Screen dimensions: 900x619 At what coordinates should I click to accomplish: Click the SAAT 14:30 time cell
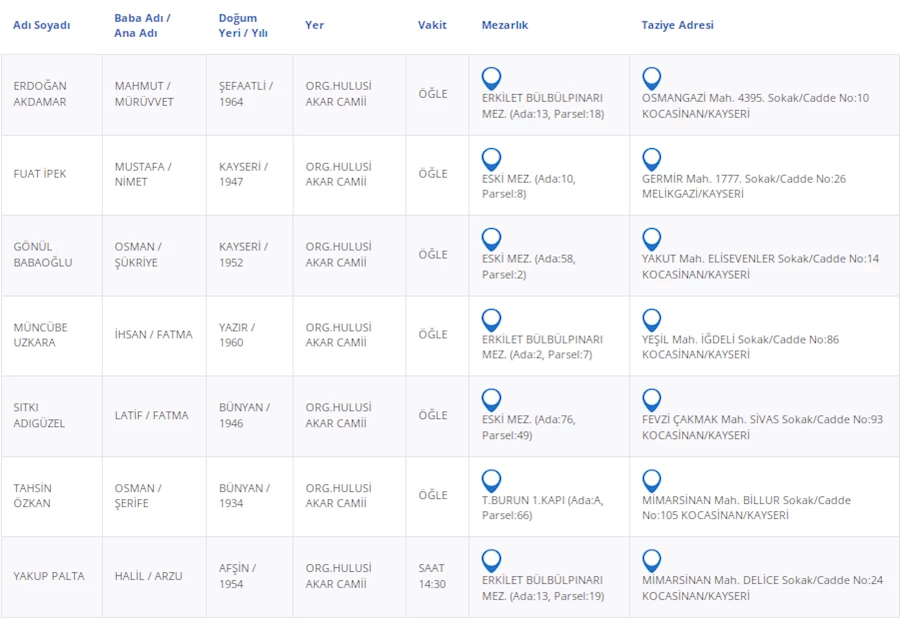coord(432,576)
